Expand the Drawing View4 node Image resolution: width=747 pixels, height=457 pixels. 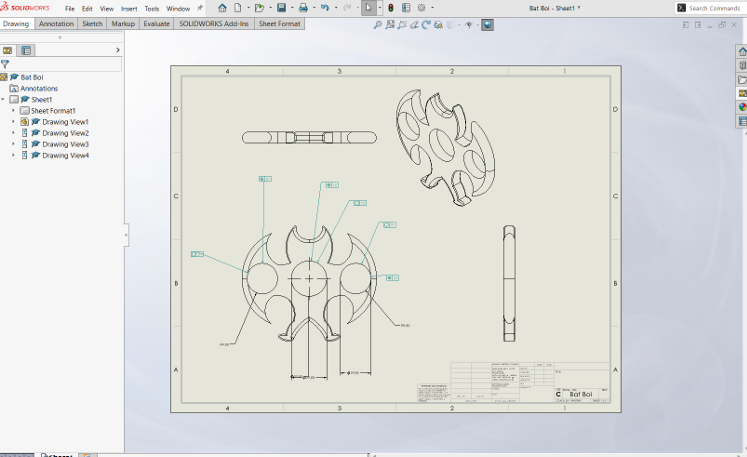[13, 156]
